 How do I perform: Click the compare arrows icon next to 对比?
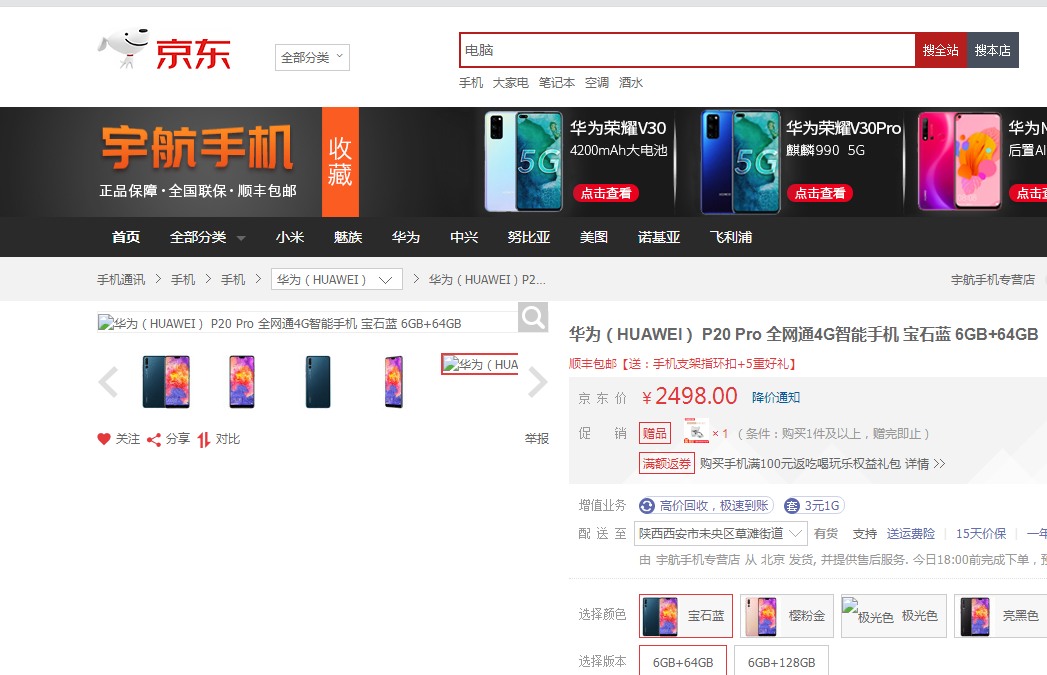204,439
